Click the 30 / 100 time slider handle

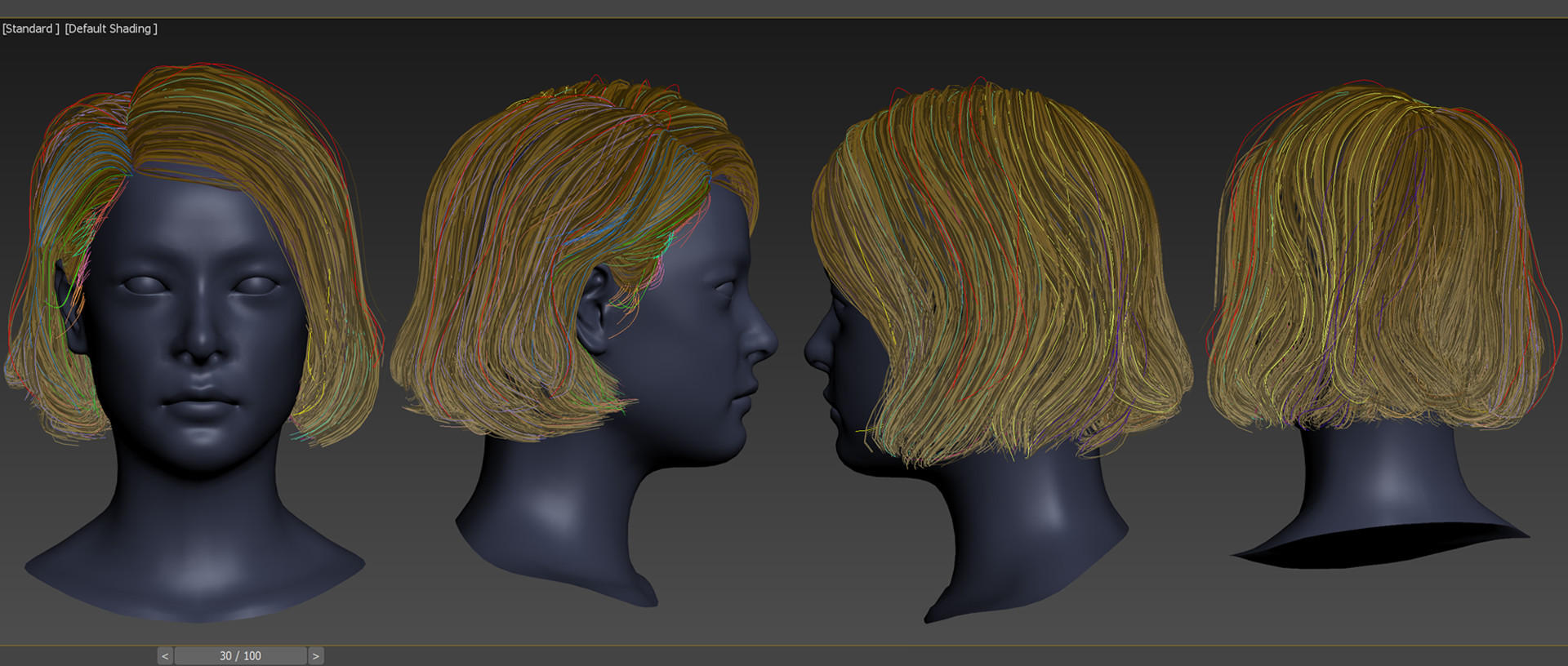pos(240,655)
